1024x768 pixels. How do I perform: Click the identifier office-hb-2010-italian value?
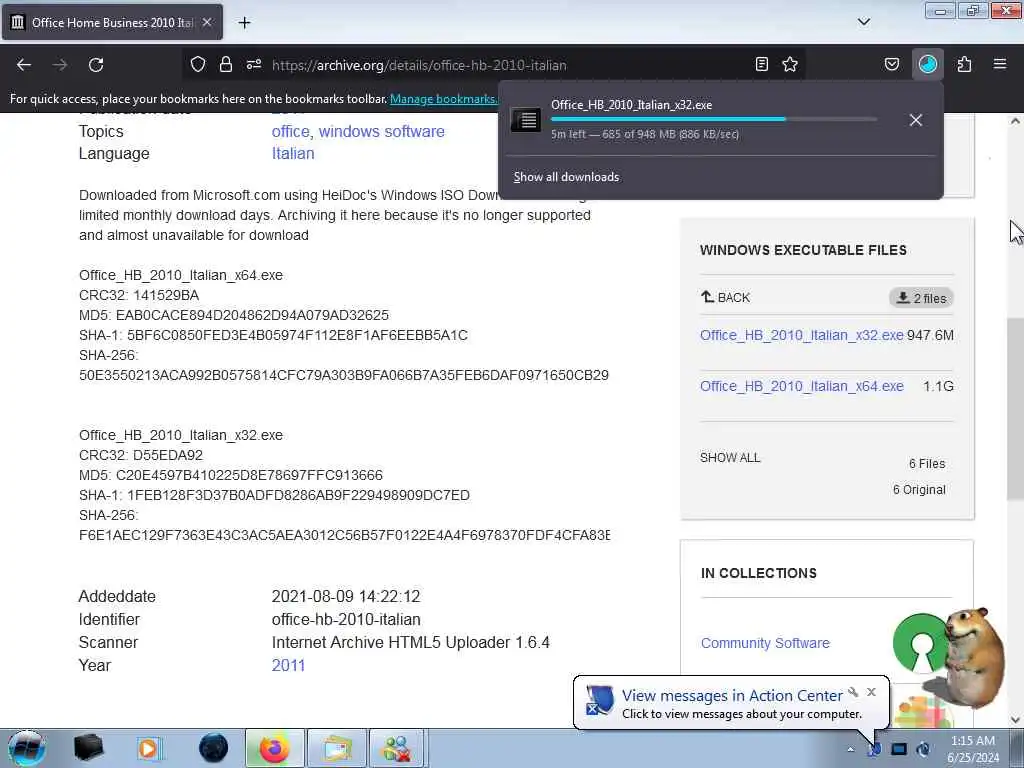pos(346,620)
